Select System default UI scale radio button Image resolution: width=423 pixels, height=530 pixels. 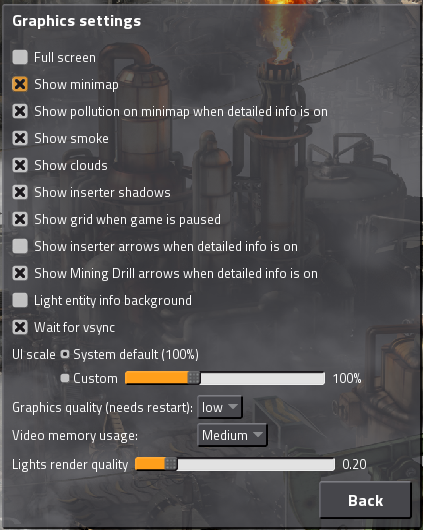pyautogui.click(x=65, y=354)
